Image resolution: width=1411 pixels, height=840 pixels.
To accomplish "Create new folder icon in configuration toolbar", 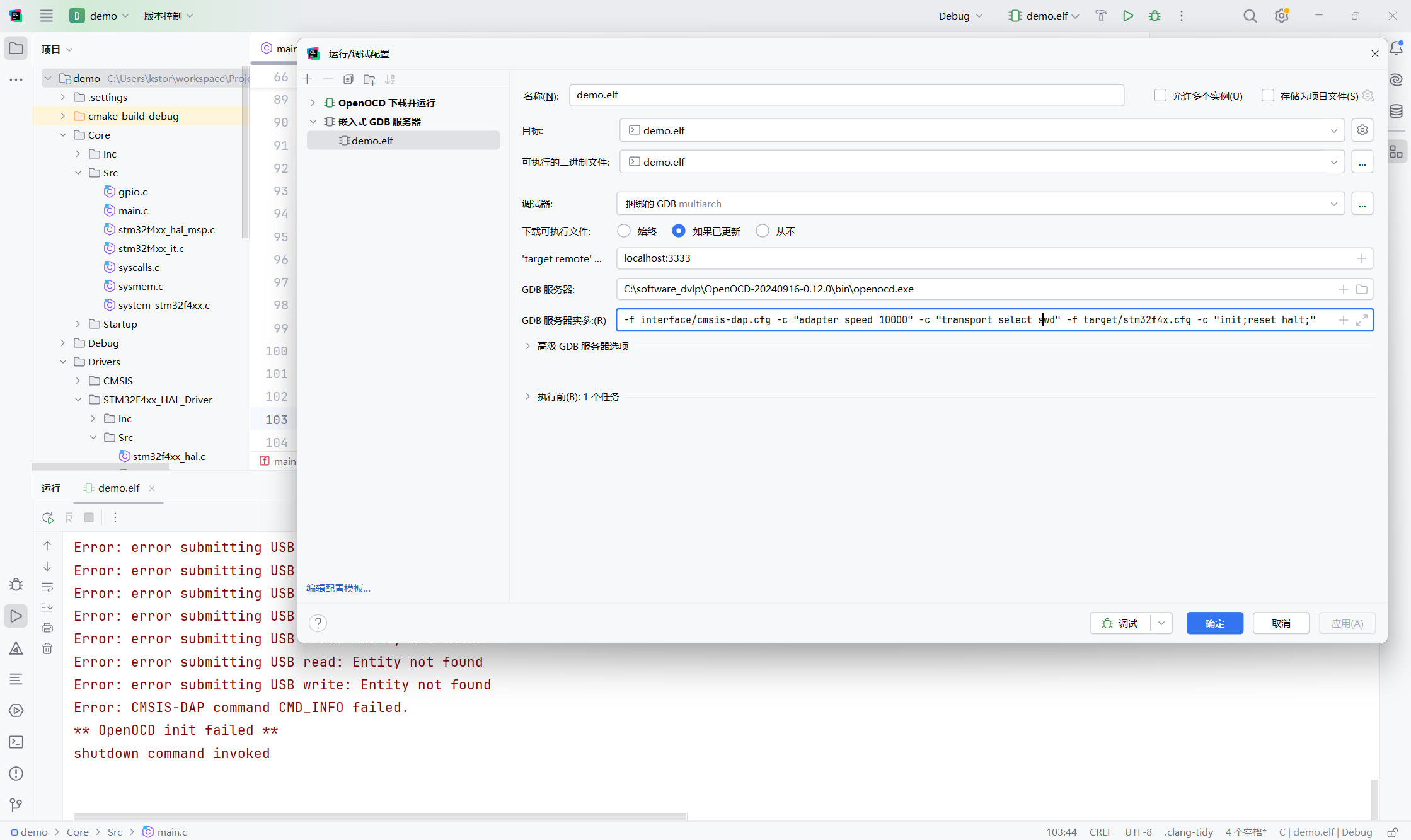I will pyautogui.click(x=369, y=79).
